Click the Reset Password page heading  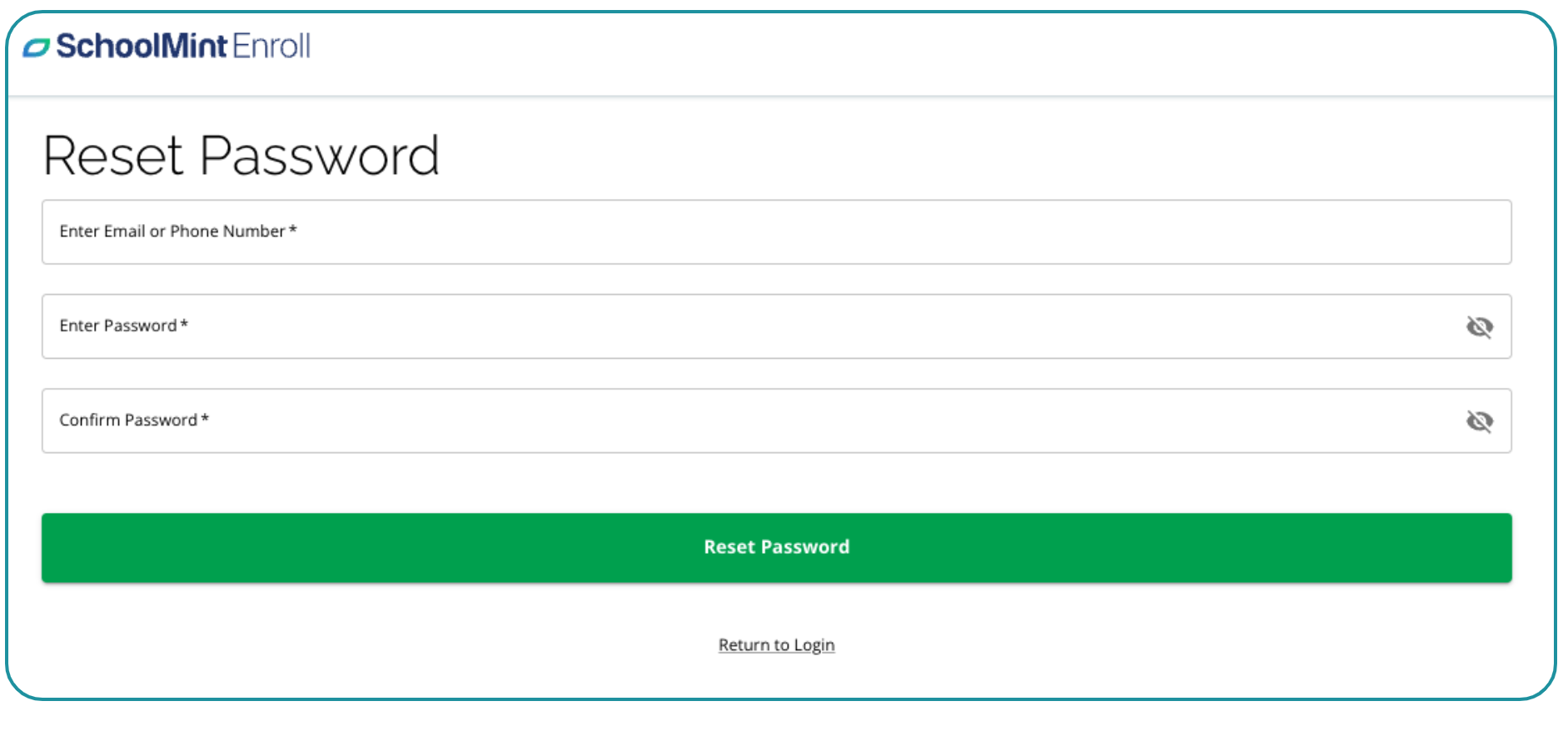pos(241,156)
